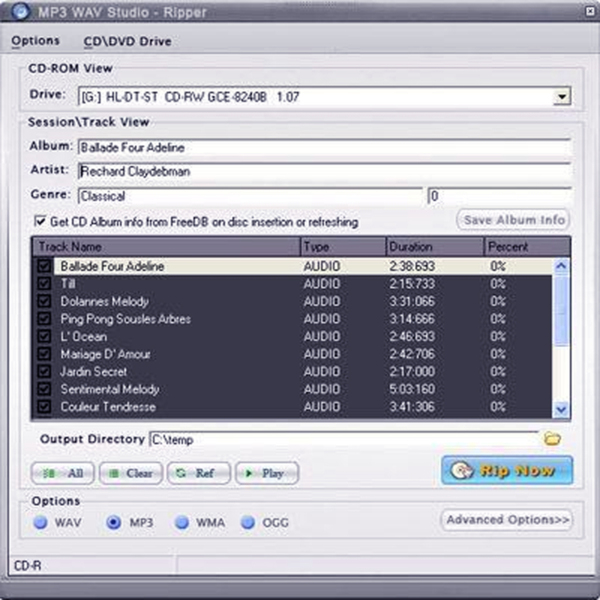Screen dimensions: 600x600
Task: Click the Percent column header
Action: coord(527,247)
